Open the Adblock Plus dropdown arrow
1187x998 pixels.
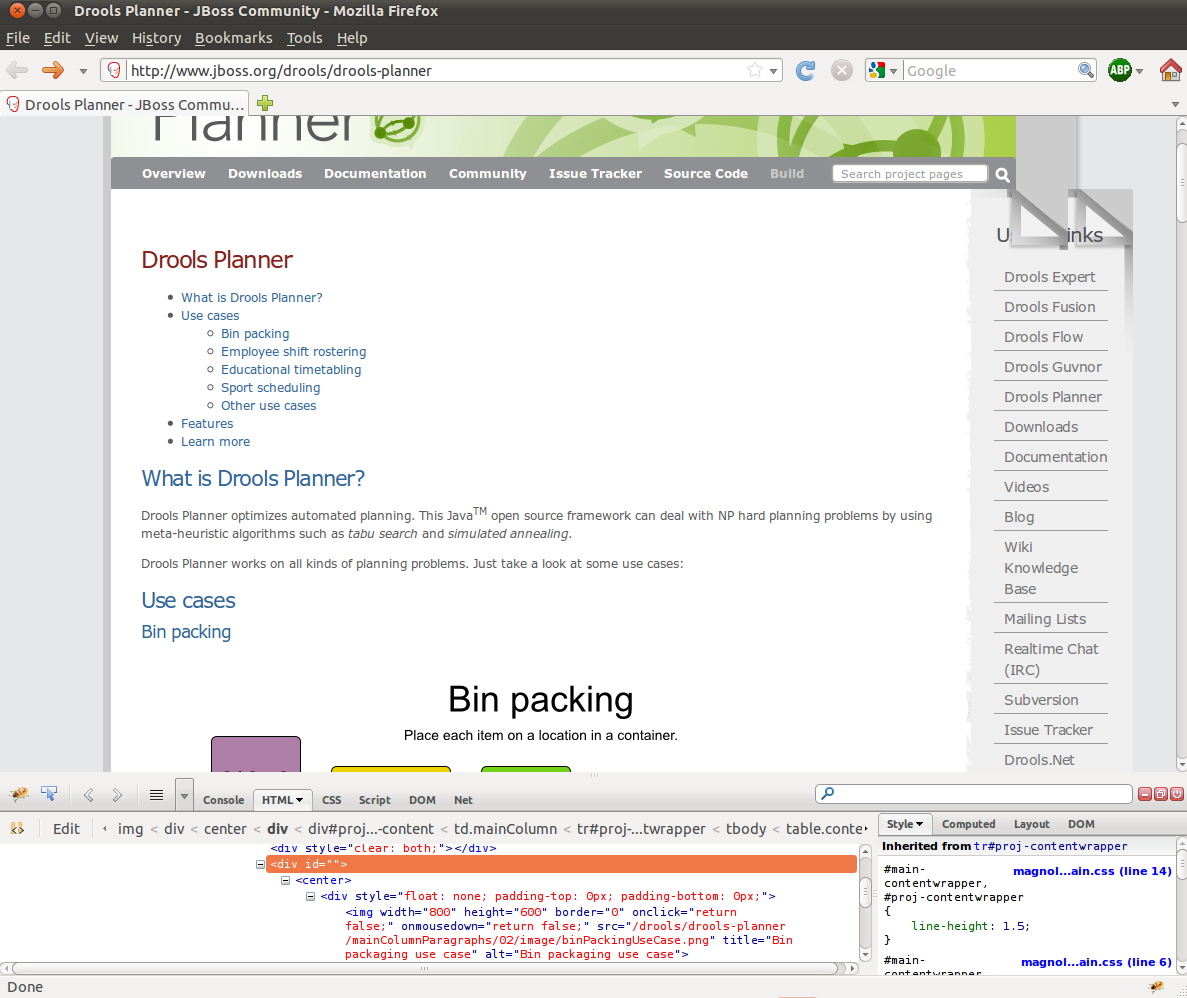pos(1139,71)
